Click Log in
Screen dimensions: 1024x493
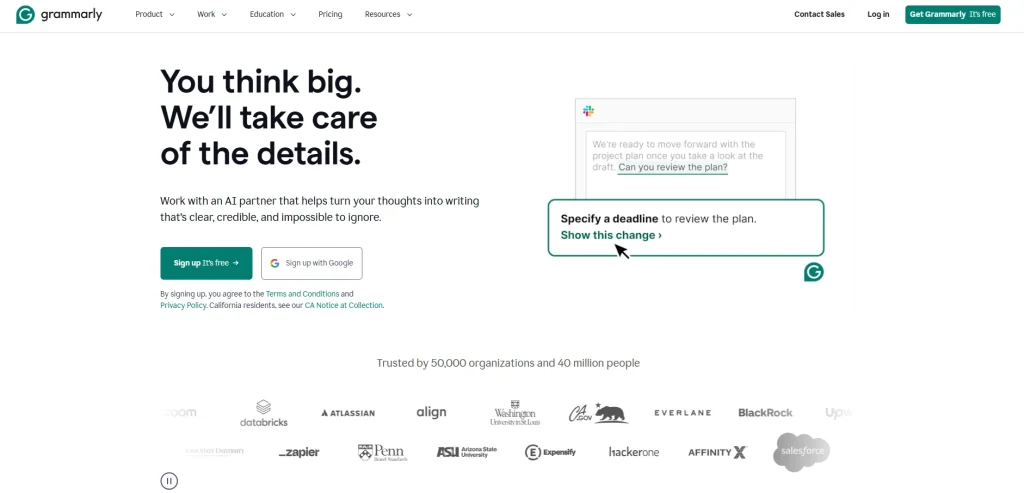(878, 14)
